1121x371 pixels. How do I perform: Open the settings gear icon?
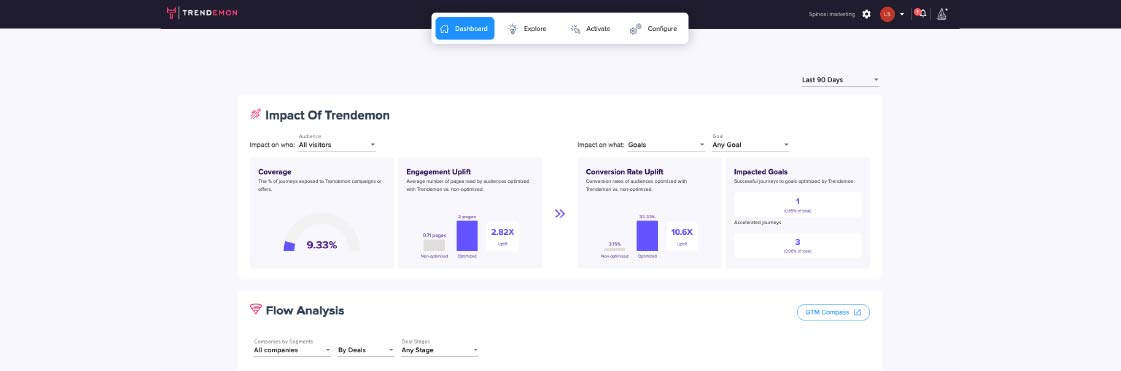point(866,14)
